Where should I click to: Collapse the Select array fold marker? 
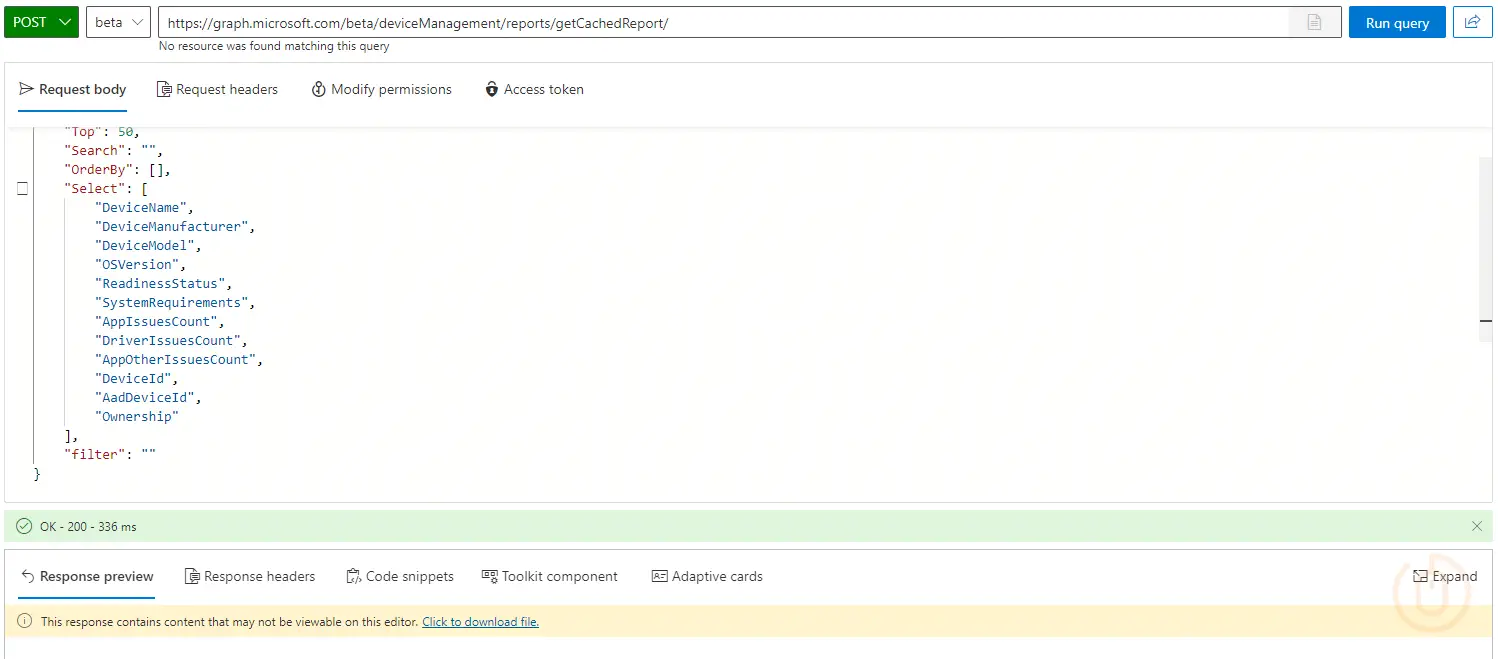tap(22, 188)
